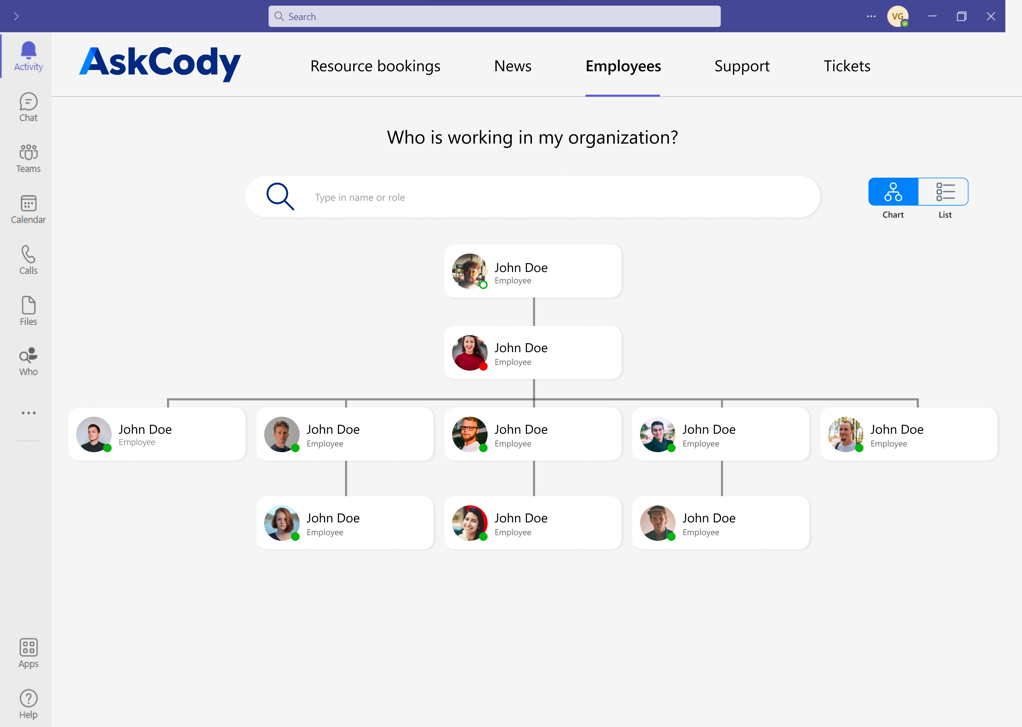Select the Employees tab
The image size is (1022, 727).
pos(623,66)
